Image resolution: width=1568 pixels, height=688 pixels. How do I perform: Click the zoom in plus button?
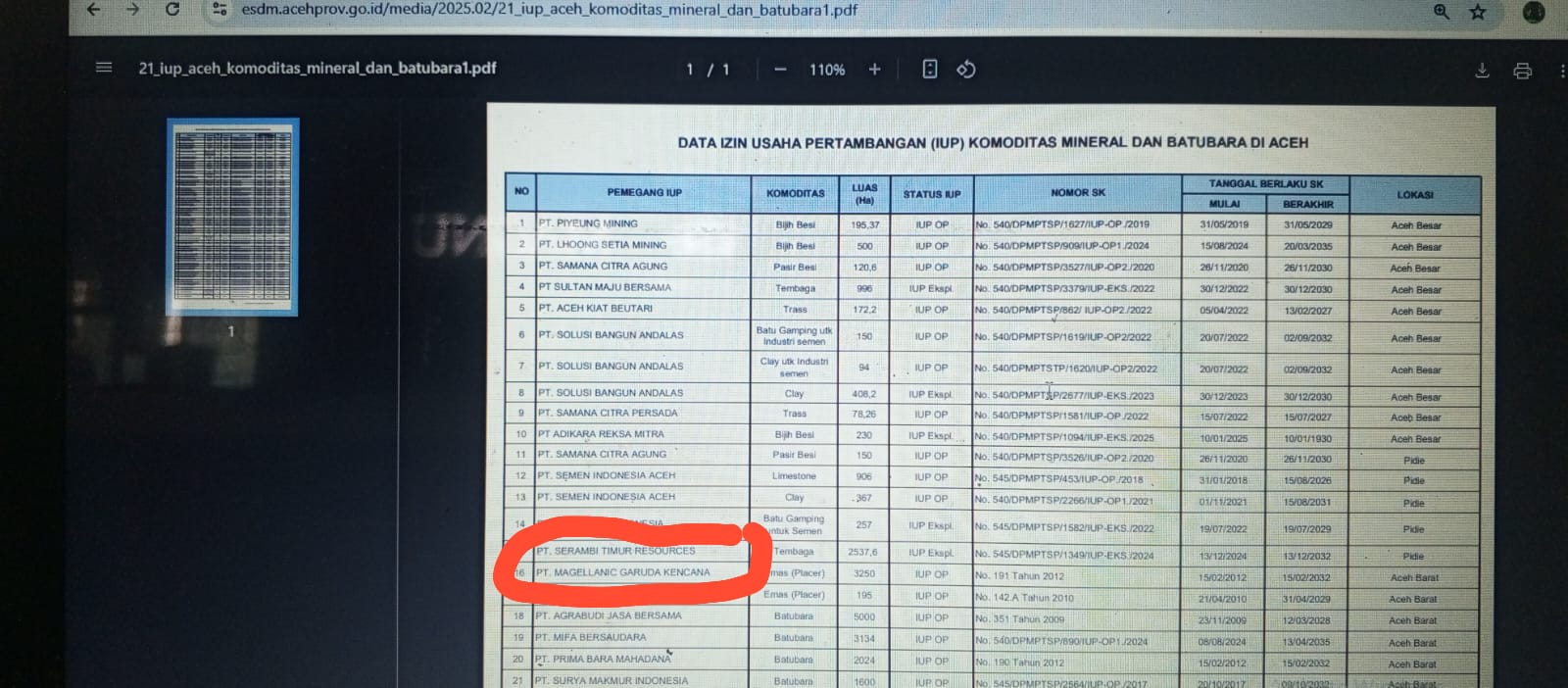pyautogui.click(x=874, y=70)
